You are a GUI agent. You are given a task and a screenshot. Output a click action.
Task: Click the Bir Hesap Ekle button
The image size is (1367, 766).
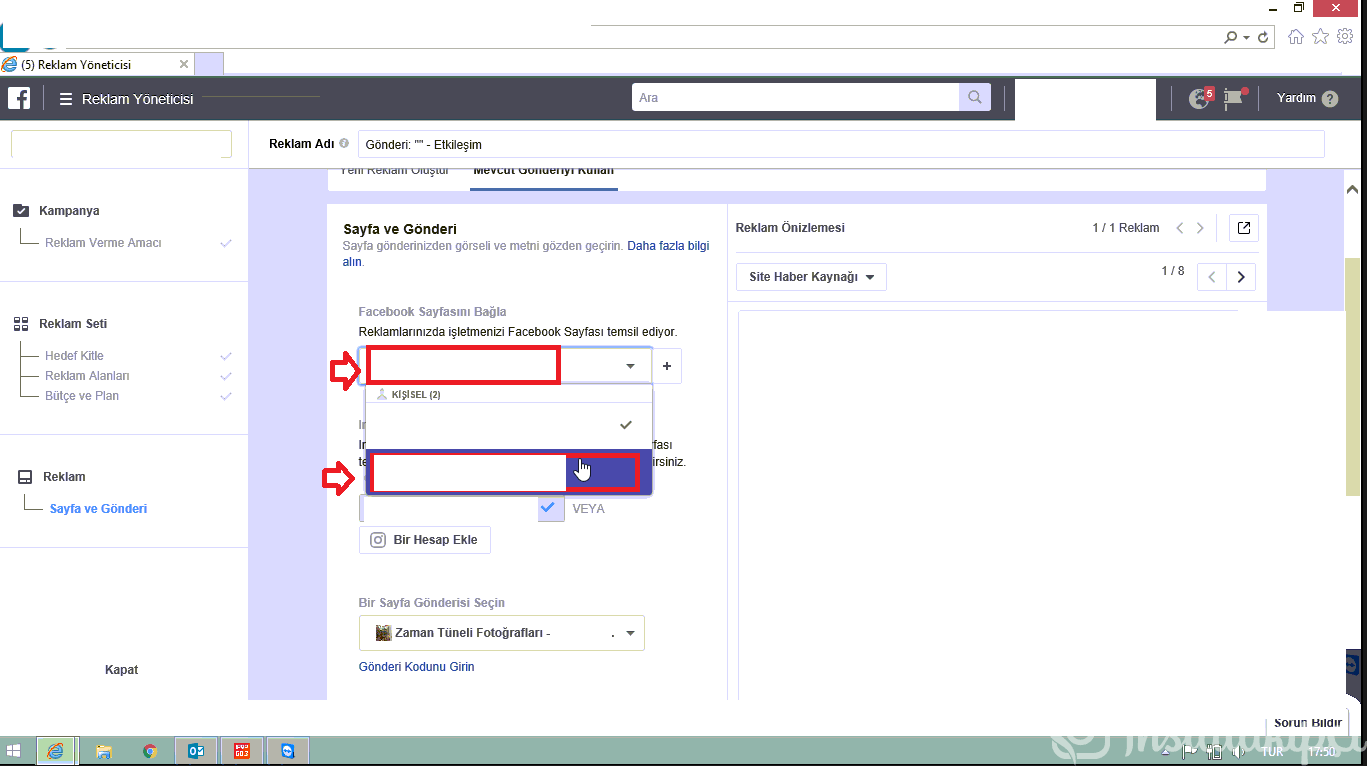pos(425,540)
